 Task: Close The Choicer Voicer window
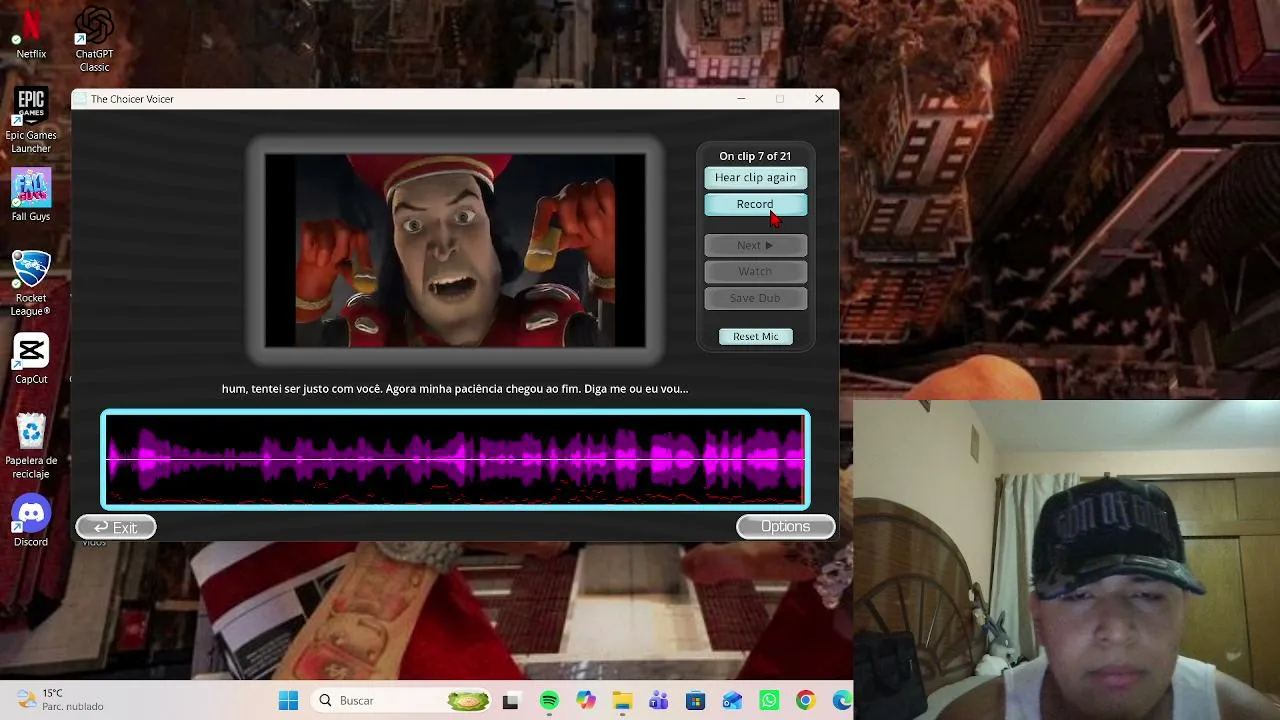819,99
